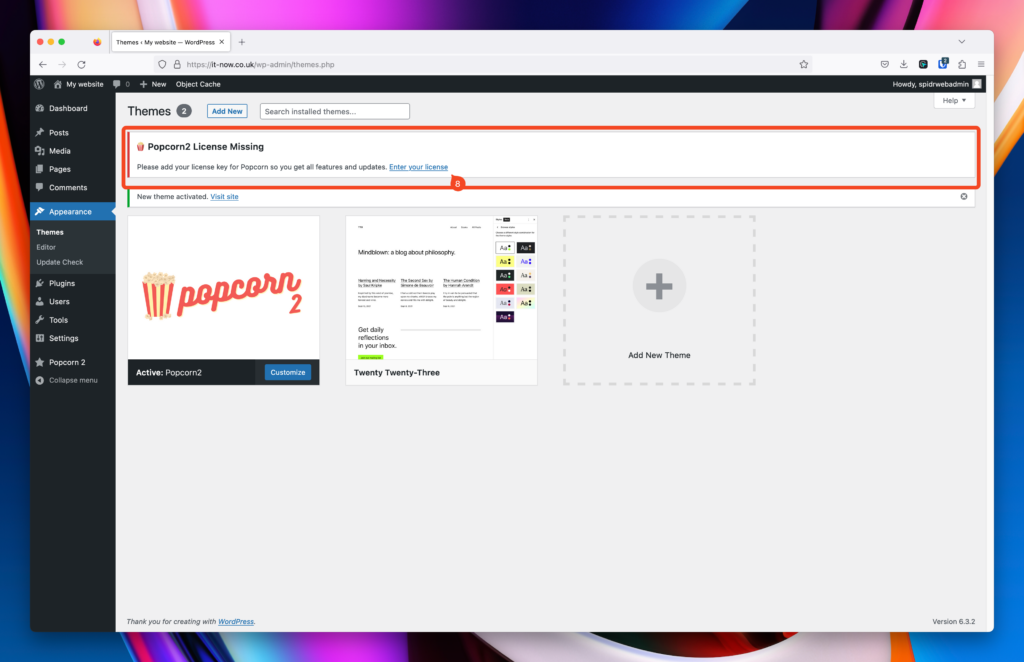This screenshot has height=662, width=1024.
Task: Open Users in the sidebar
Action: coord(59,302)
